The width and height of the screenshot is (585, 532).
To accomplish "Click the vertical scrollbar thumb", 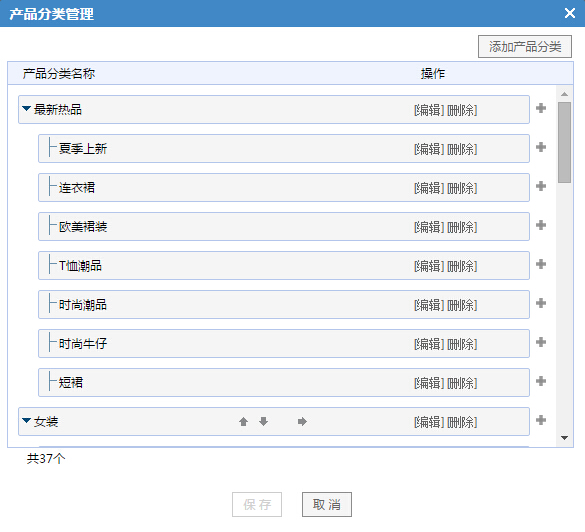I will tap(564, 143).
